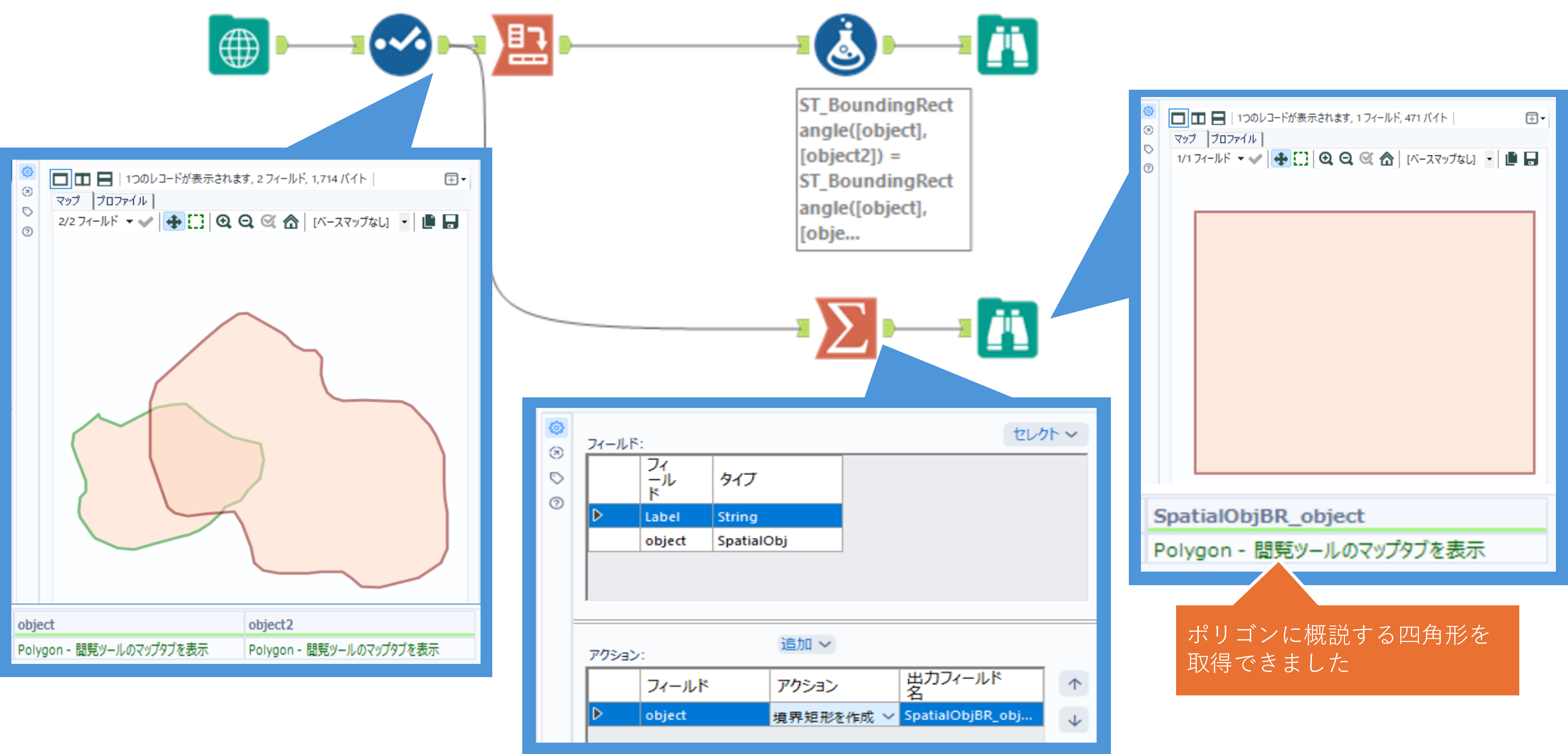This screenshot has width=1568, height=754.
Task: Click home extent icon in right map
Action: point(1386,159)
